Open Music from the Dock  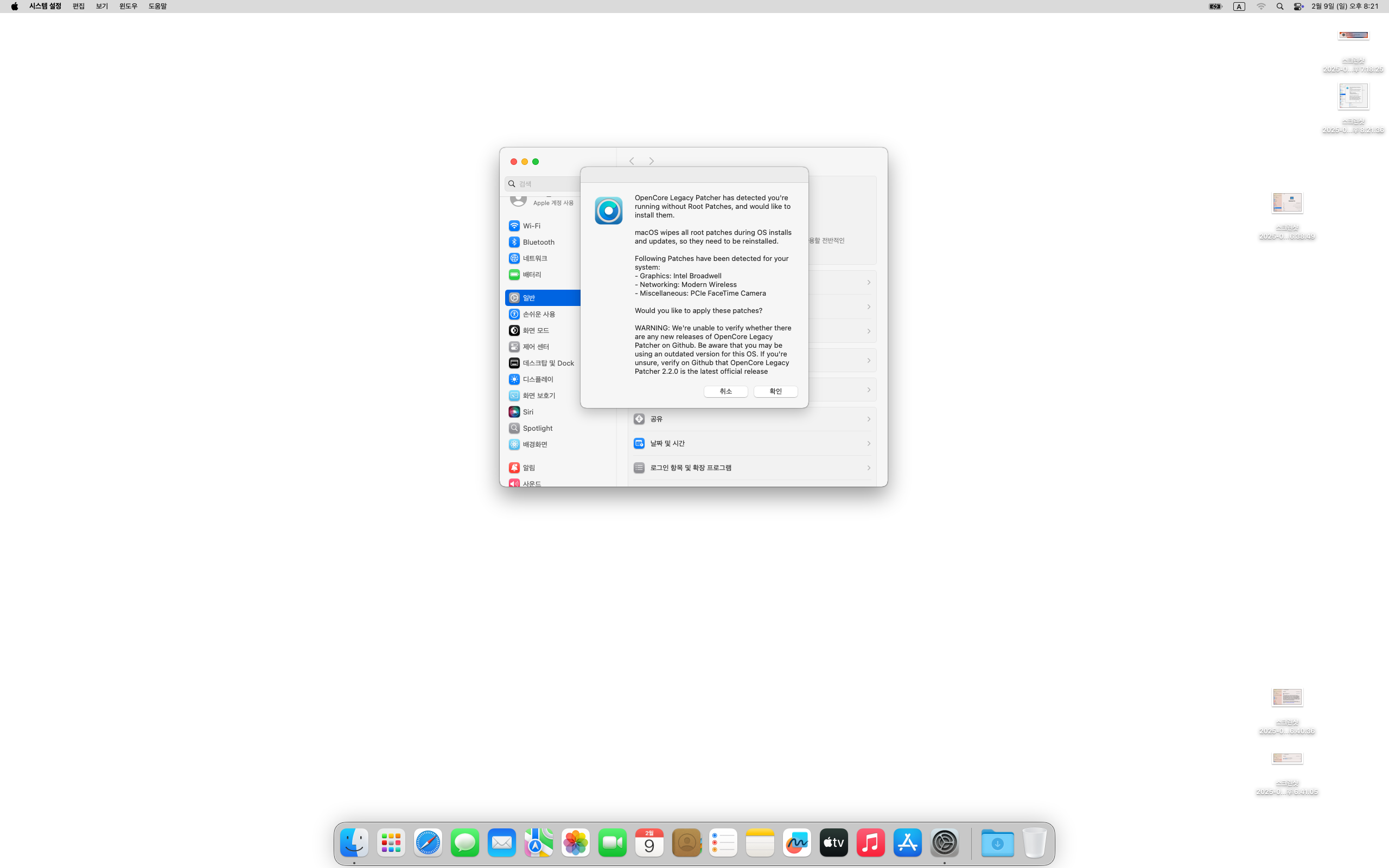(x=871, y=842)
